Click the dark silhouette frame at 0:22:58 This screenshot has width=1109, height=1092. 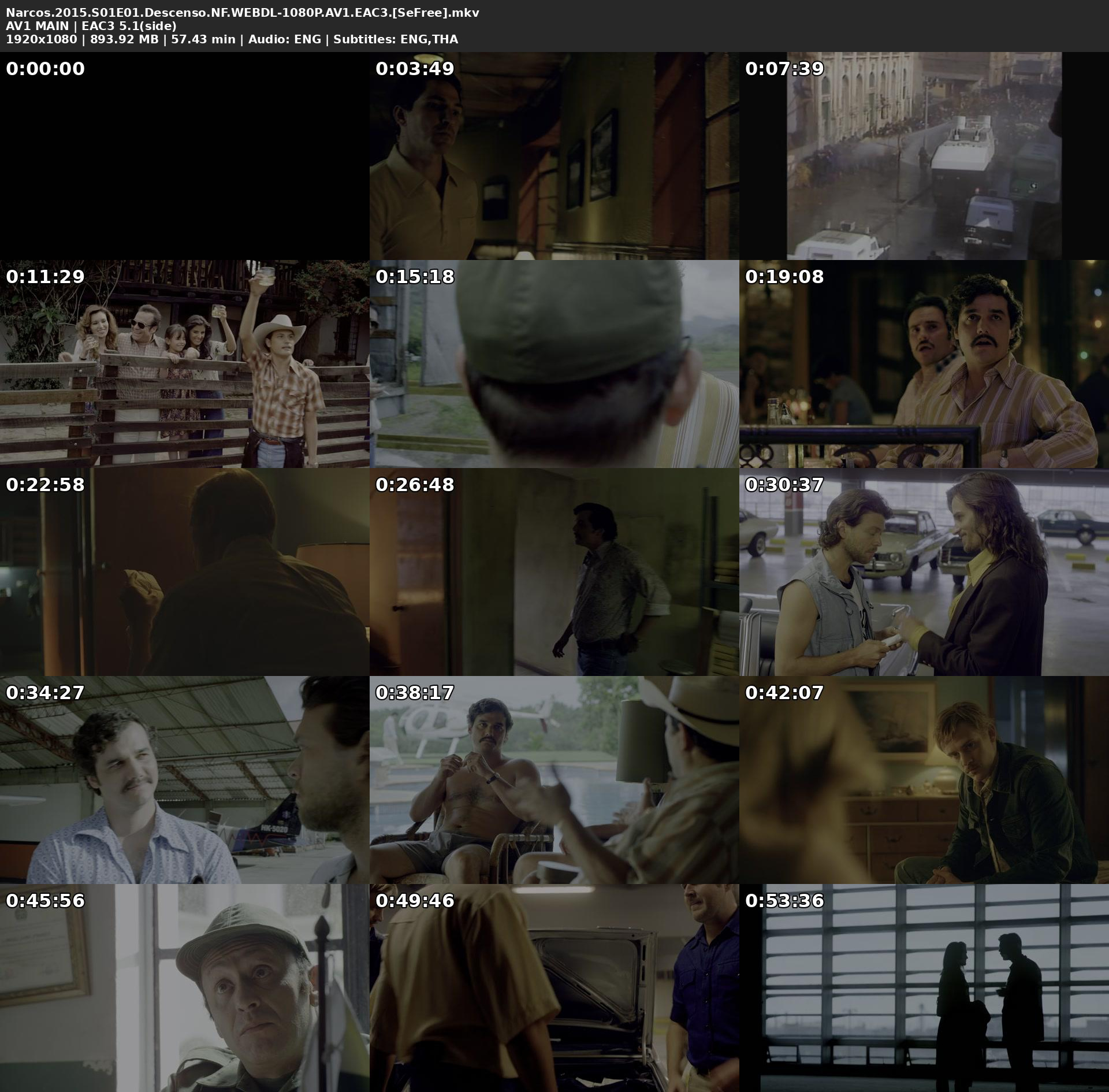[184, 572]
